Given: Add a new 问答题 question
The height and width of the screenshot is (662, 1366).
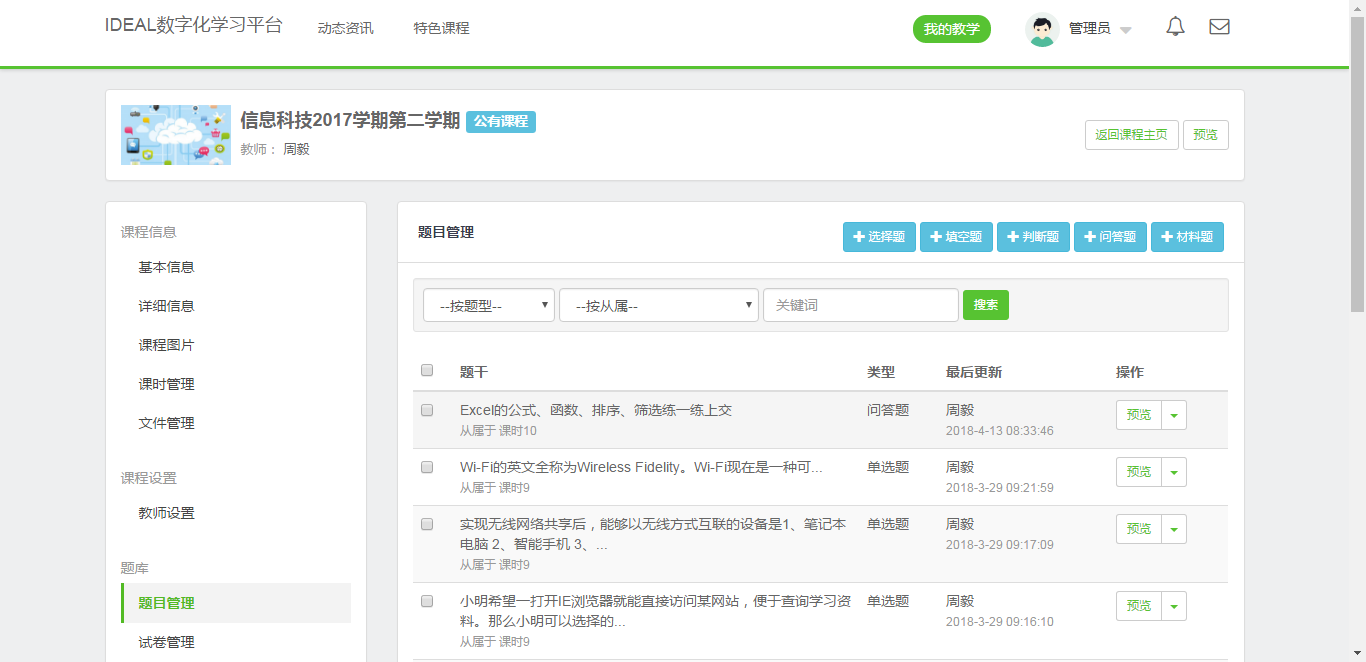Looking at the screenshot, I should point(1110,237).
